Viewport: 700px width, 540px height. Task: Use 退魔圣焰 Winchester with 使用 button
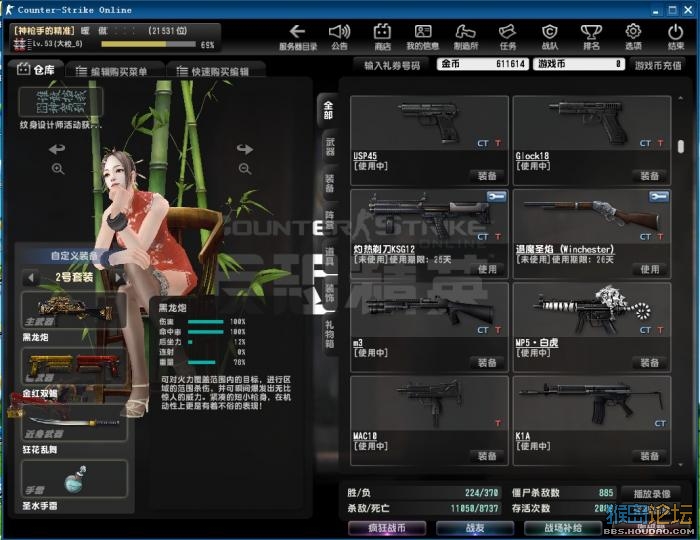coord(650,269)
